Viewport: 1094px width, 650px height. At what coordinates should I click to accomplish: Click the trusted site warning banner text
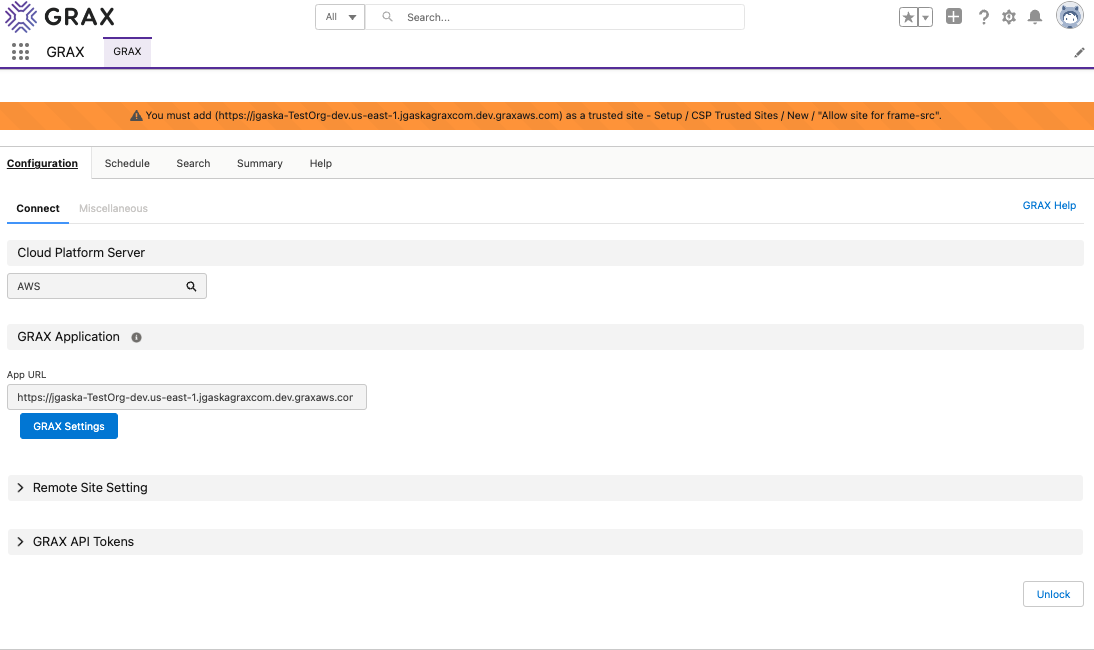544,116
